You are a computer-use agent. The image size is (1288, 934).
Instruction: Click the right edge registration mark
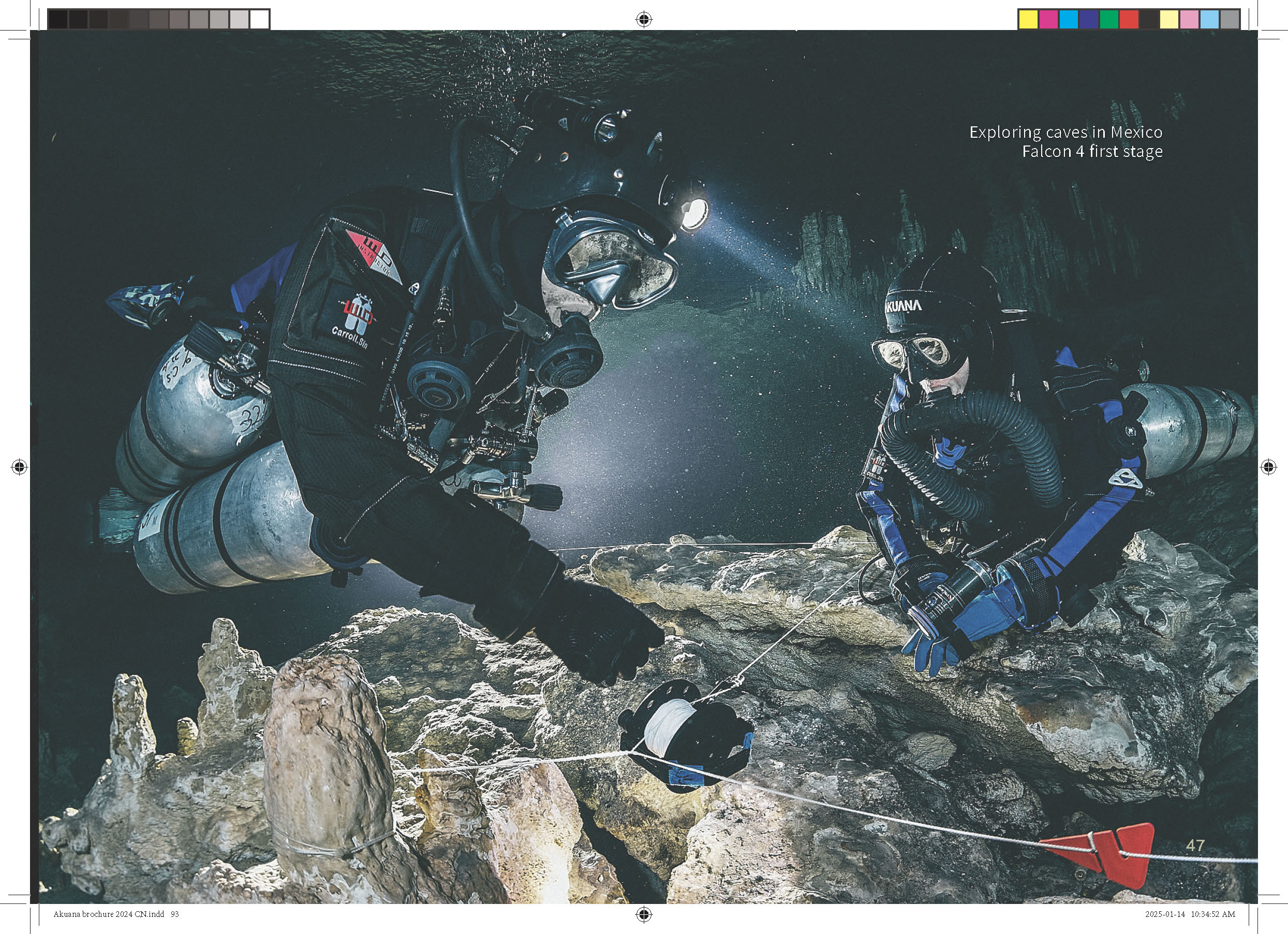point(1268,467)
